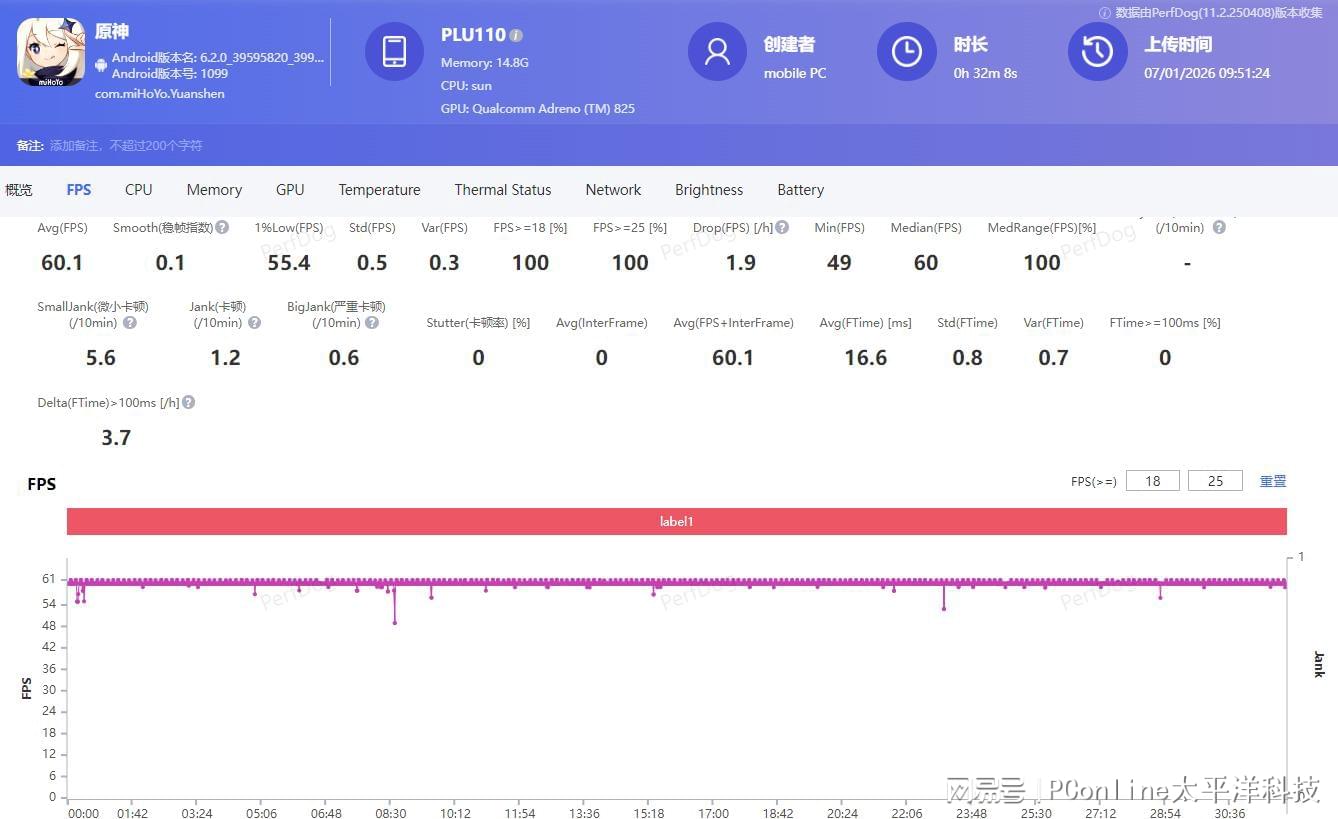Viewport: 1338px width, 819px height.
Task: Click the info icon next to PLU110
Action: pyautogui.click(x=516, y=35)
